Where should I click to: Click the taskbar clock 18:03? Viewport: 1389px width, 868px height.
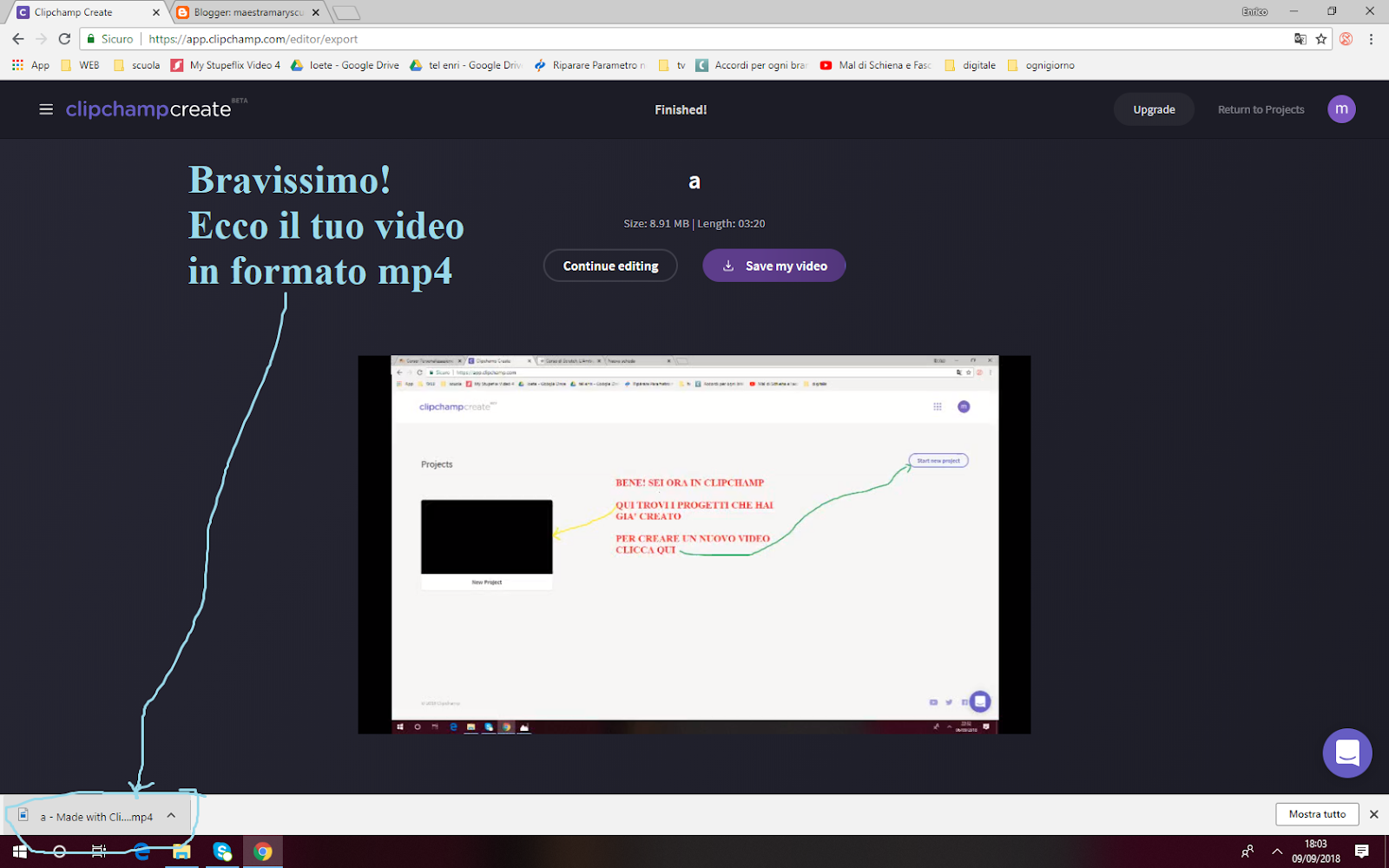(x=1316, y=852)
